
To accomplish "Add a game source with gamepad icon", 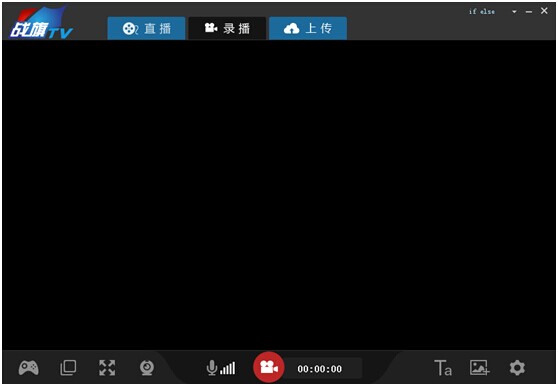I will tap(28, 368).
